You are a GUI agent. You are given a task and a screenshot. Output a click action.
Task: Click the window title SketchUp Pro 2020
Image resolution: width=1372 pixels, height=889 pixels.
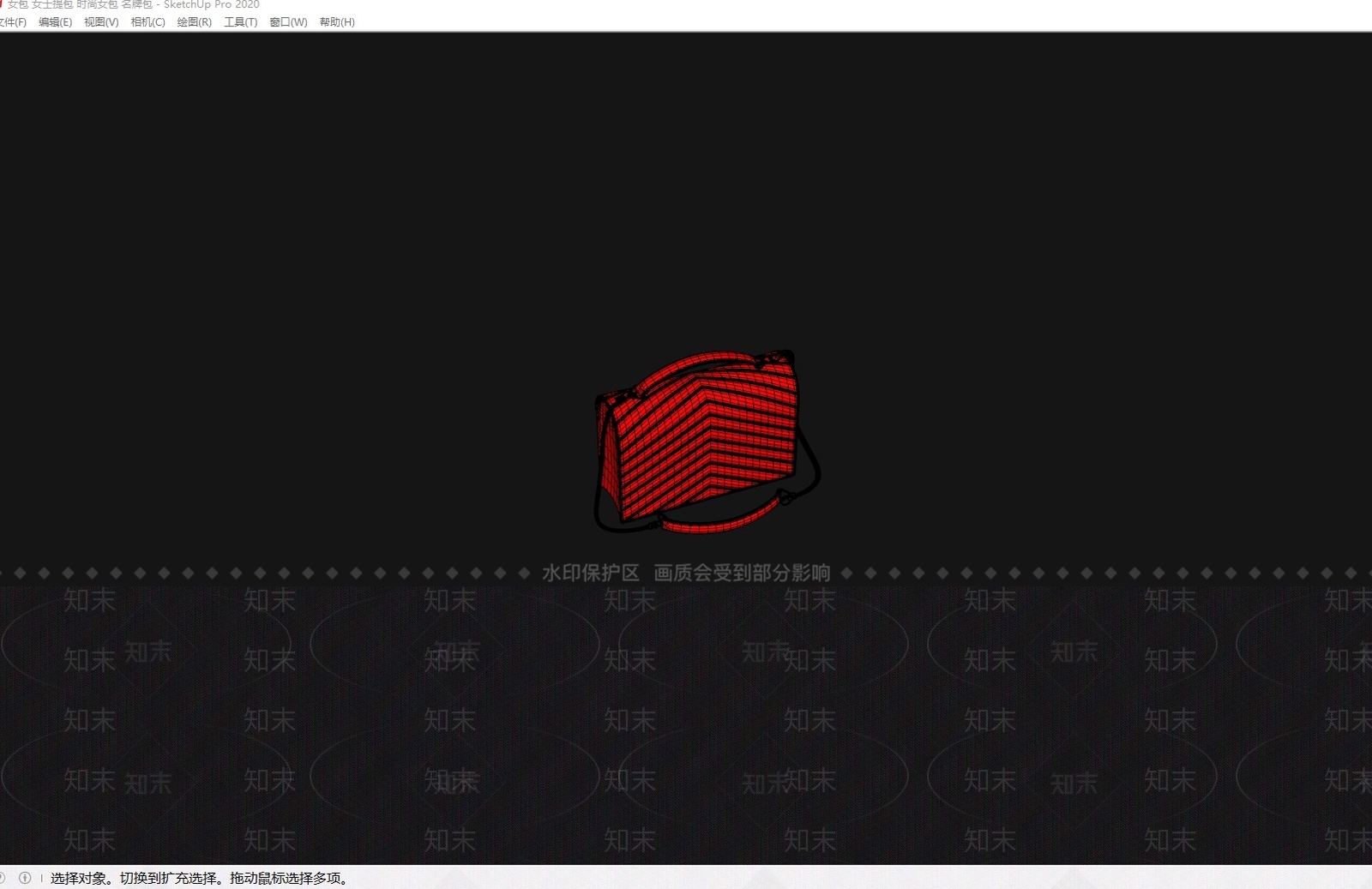(211, 5)
